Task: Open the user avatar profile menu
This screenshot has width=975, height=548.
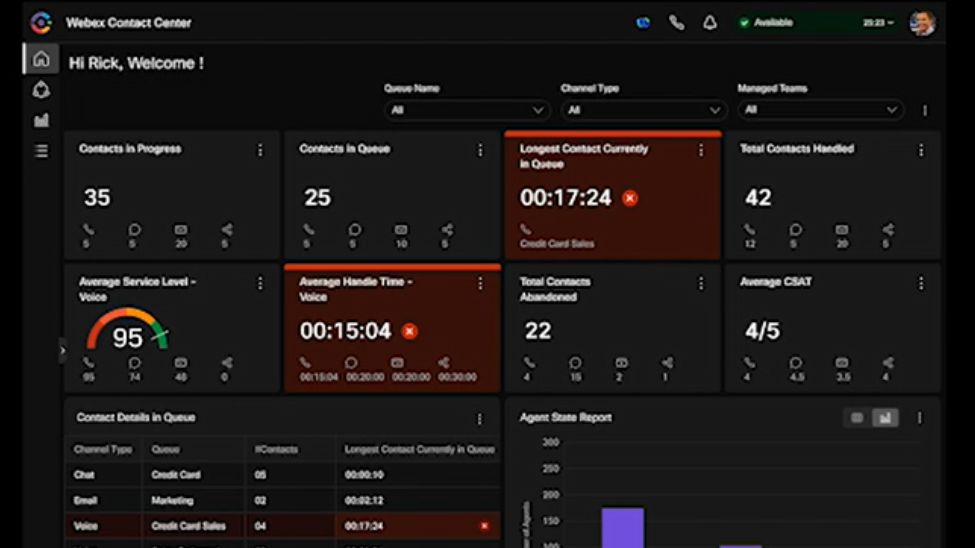Action: [x=922, y=23]
